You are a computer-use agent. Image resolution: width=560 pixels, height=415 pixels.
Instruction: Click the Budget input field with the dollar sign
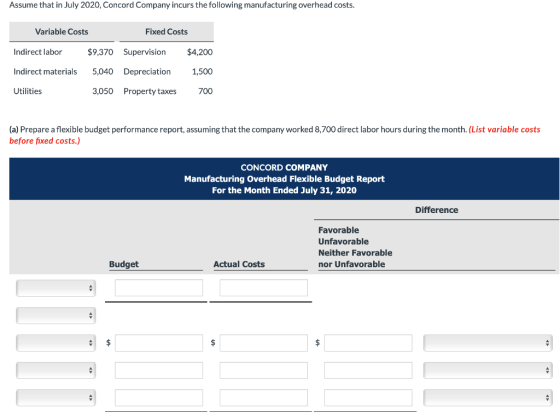pyautogui.click(x=159, y=343)
